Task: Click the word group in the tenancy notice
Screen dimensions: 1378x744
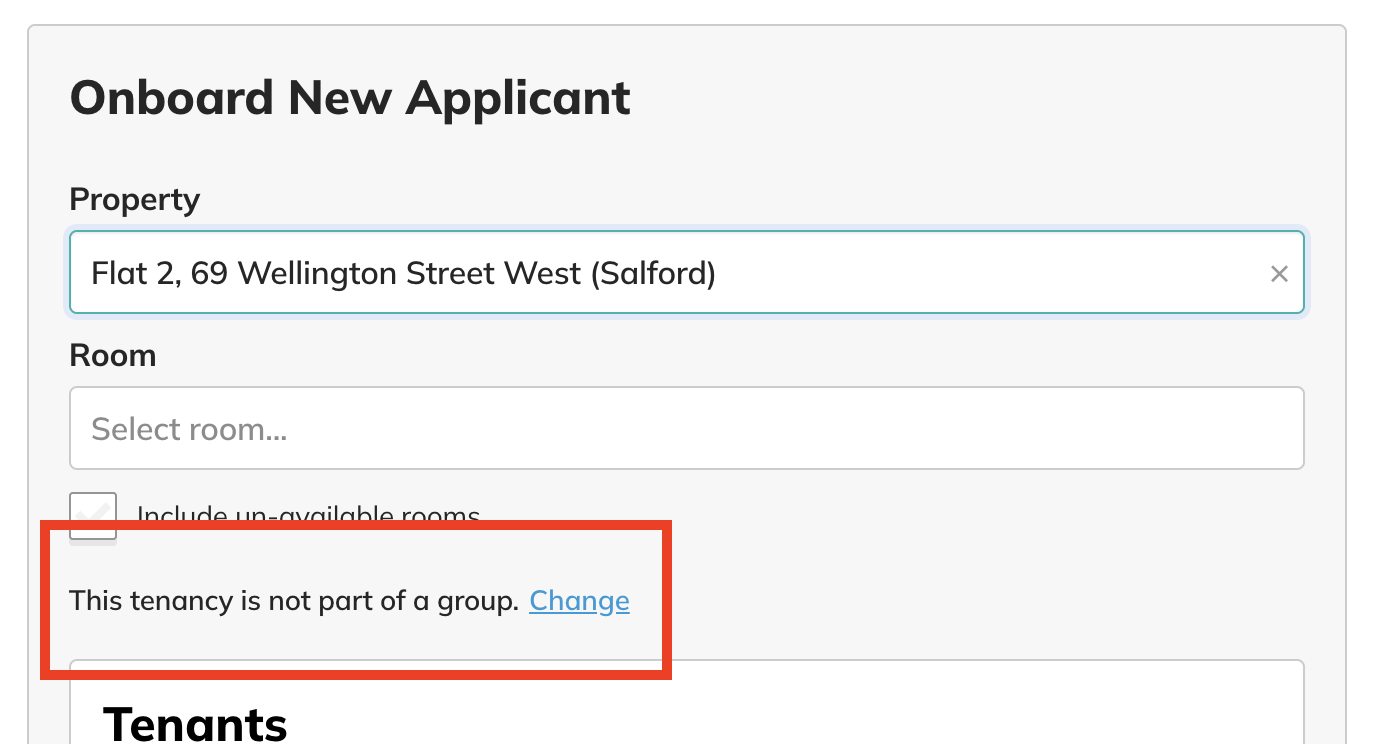Action: (x=477, y=601)
